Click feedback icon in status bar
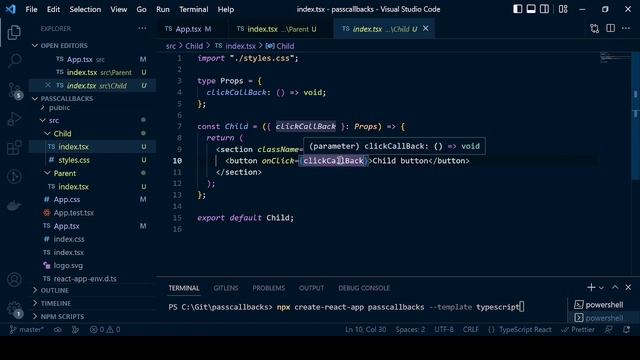640x360 pixels. click(609, 329)
